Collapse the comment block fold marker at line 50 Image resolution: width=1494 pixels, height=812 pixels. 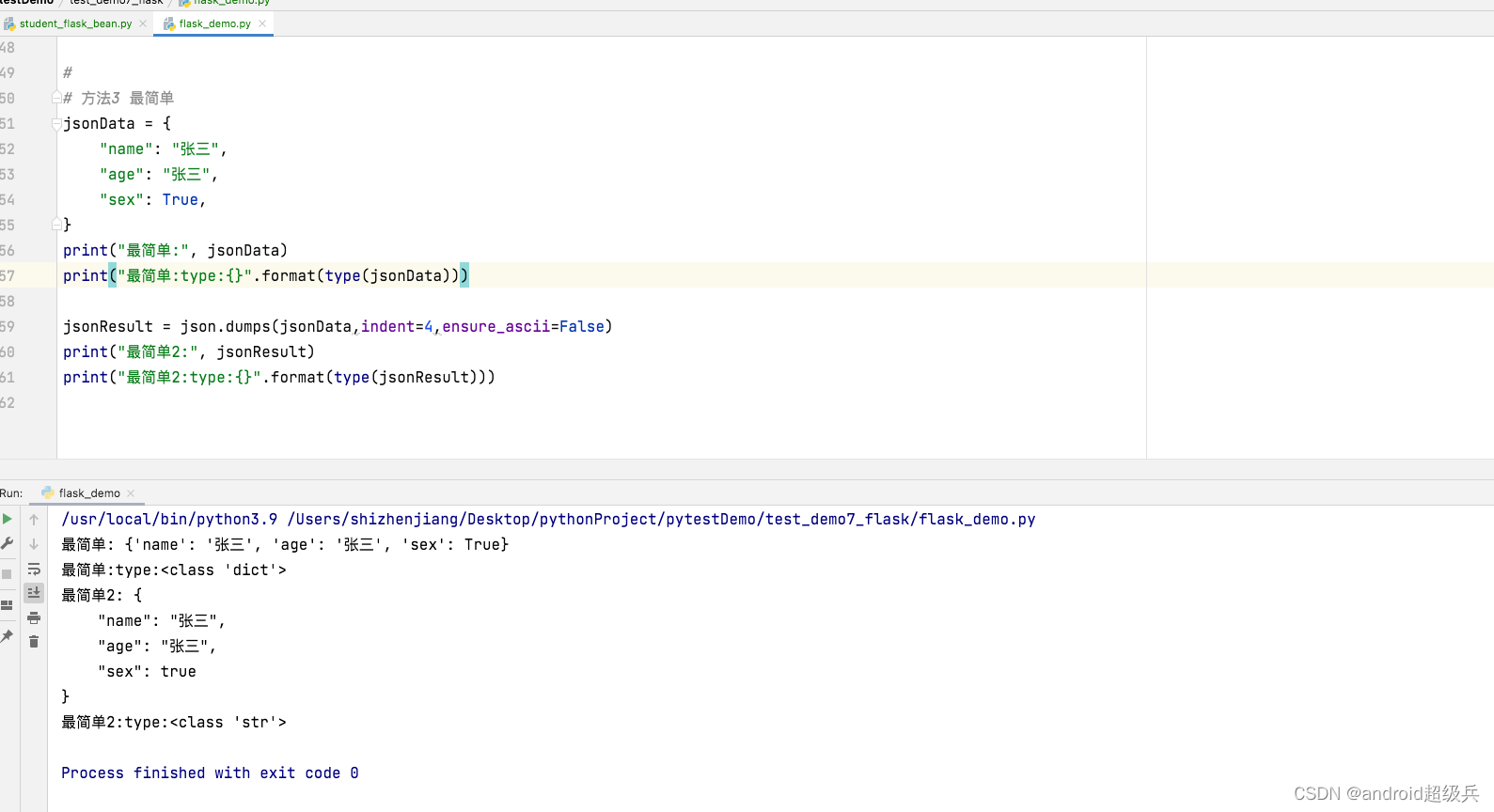click(56, 98)
